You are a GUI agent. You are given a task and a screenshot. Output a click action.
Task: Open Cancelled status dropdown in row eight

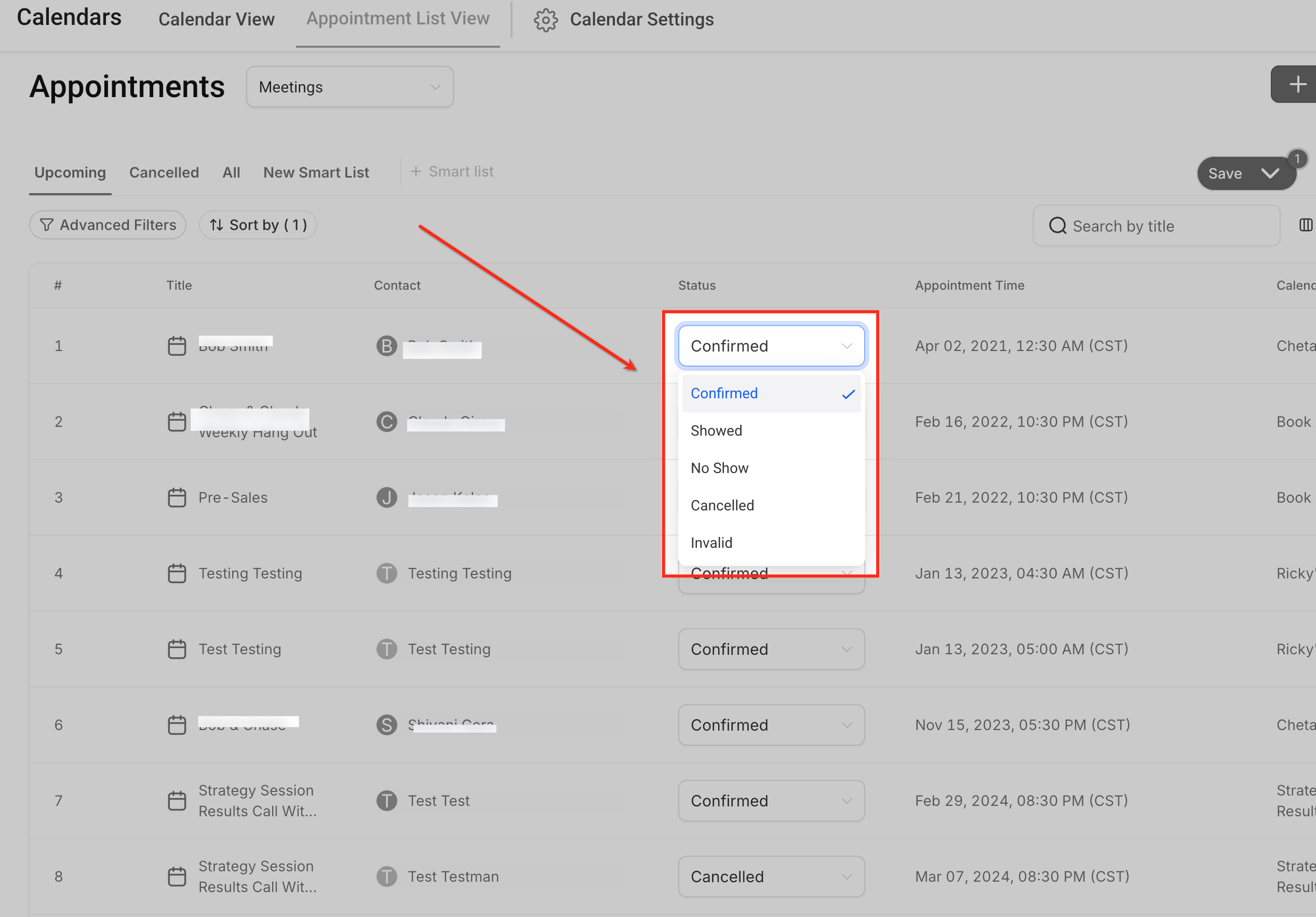771,876
